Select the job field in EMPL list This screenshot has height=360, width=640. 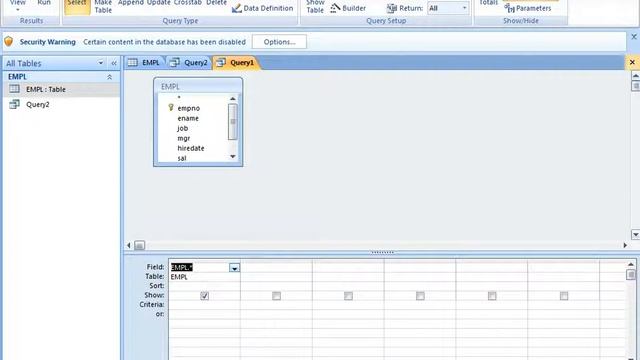coord(182,128)
